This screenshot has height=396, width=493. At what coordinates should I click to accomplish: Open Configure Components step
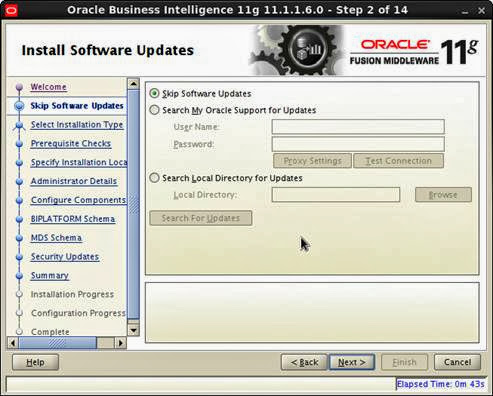click(78, 200)
